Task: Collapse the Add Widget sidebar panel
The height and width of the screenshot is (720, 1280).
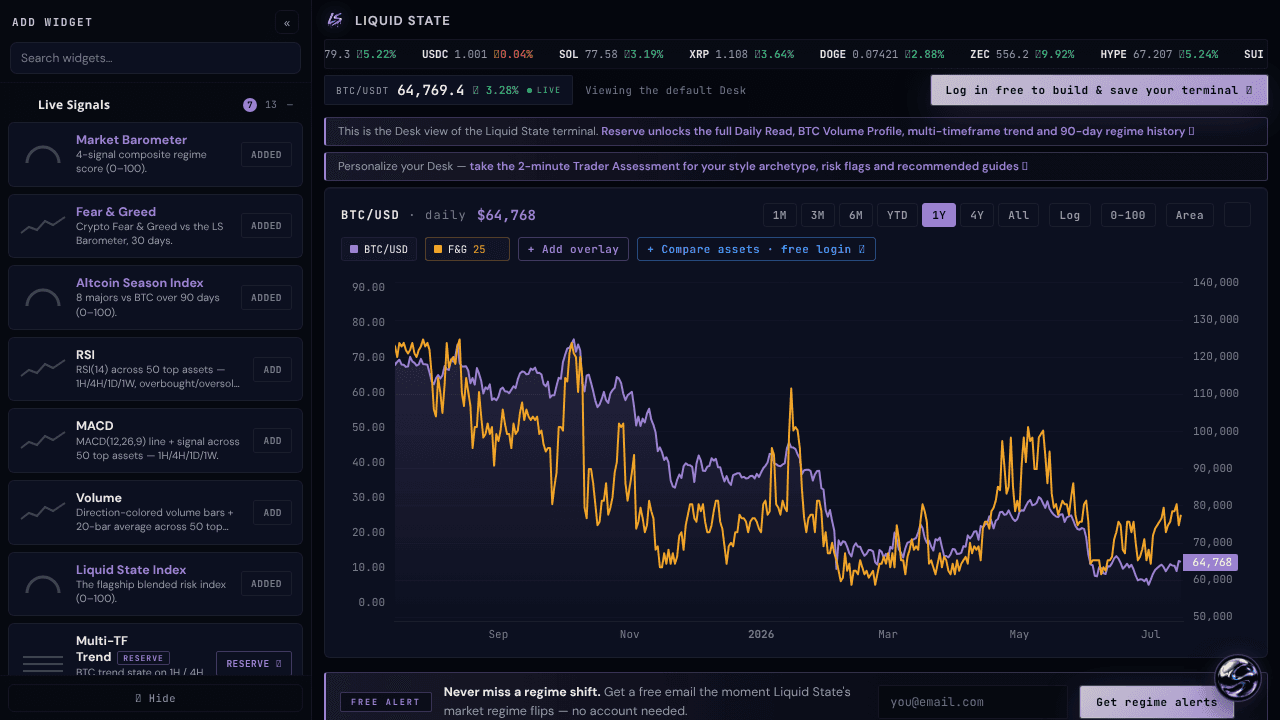Action: [x=288, y=22]
